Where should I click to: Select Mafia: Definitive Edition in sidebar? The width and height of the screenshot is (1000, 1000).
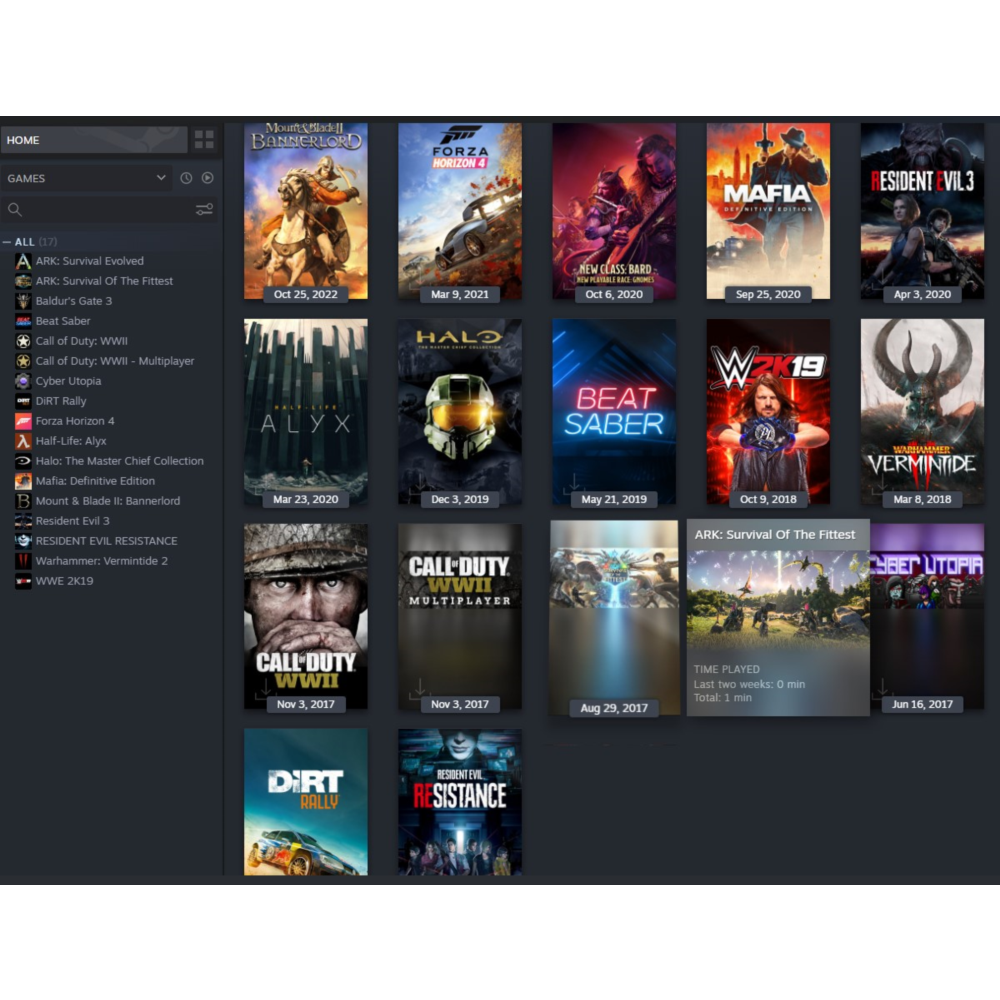click(x=95, y=481)
